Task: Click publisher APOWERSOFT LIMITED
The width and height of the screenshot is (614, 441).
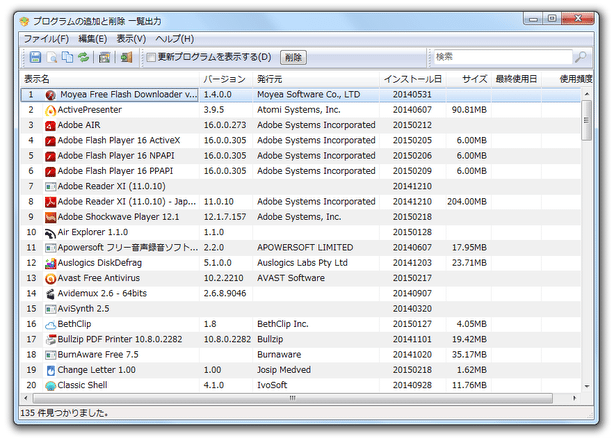Action: coord(305,248)
